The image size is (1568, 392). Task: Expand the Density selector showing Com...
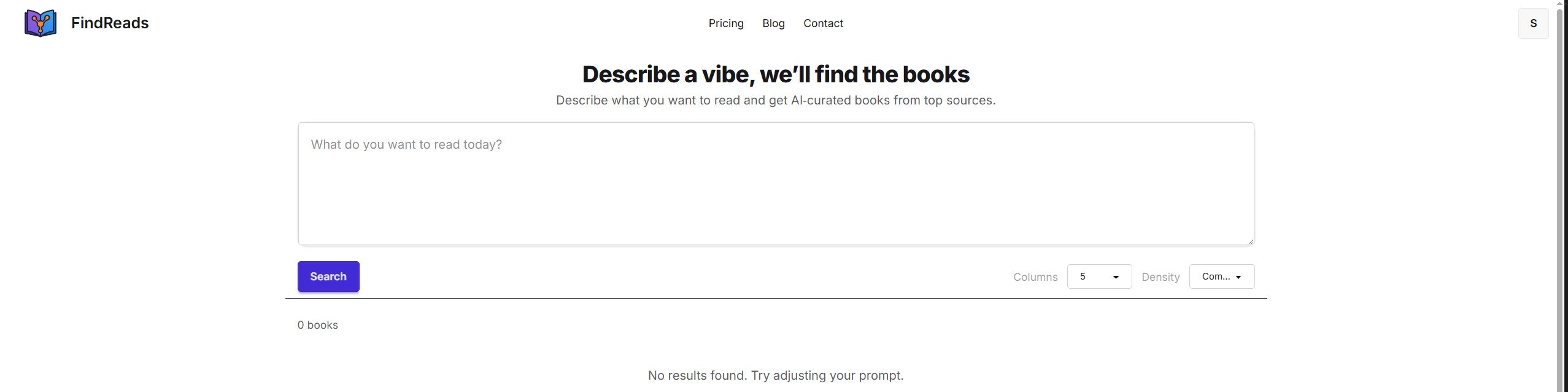pyautogui.click(x=1222, y=276)
